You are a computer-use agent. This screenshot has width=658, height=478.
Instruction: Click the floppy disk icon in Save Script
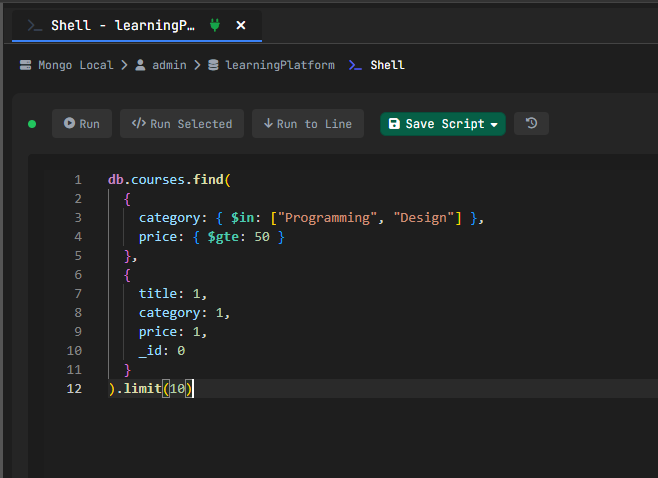(394, 123)
